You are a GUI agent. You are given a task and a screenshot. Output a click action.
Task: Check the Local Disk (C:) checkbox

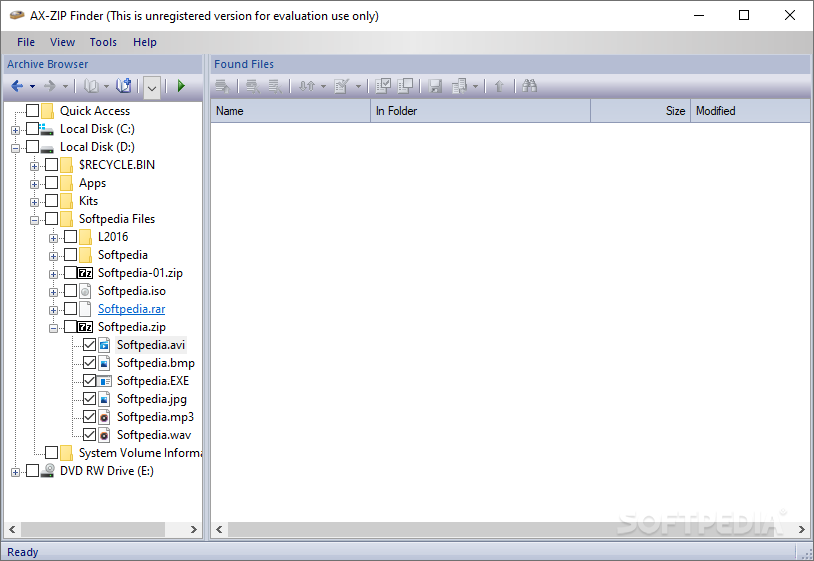[33, 129]
